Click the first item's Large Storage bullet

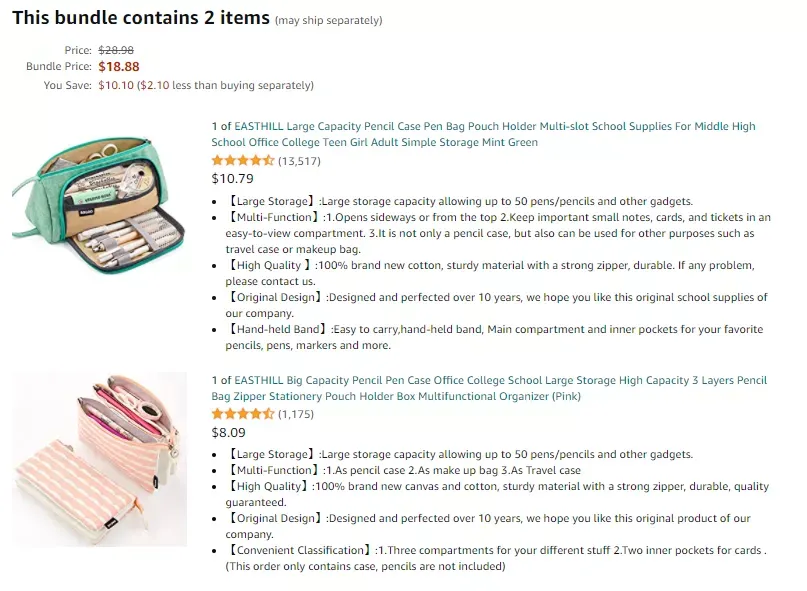[459, 201]
